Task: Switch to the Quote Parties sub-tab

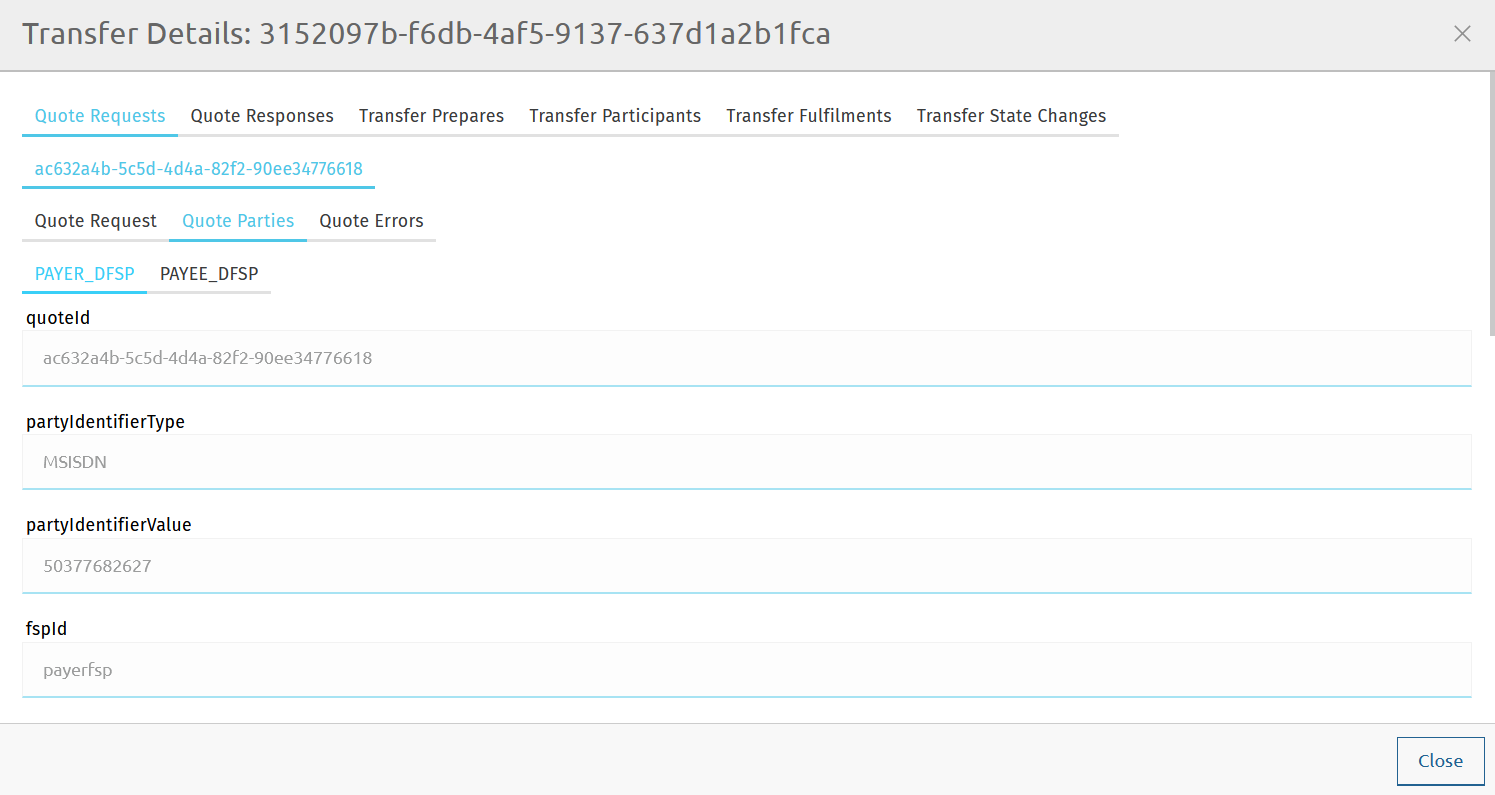Action: tap(238, 221)
